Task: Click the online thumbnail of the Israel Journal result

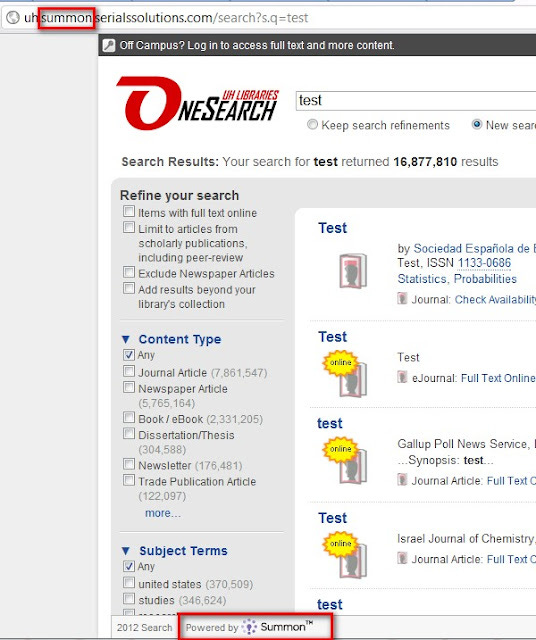Action: point(345,555)
